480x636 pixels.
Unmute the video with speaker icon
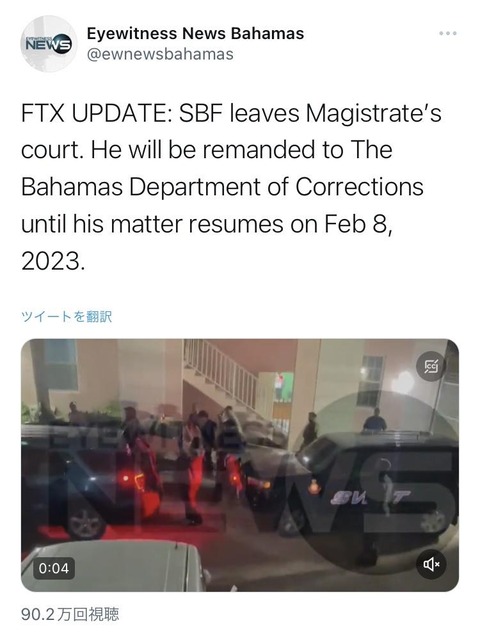click(x=431, y=564)
